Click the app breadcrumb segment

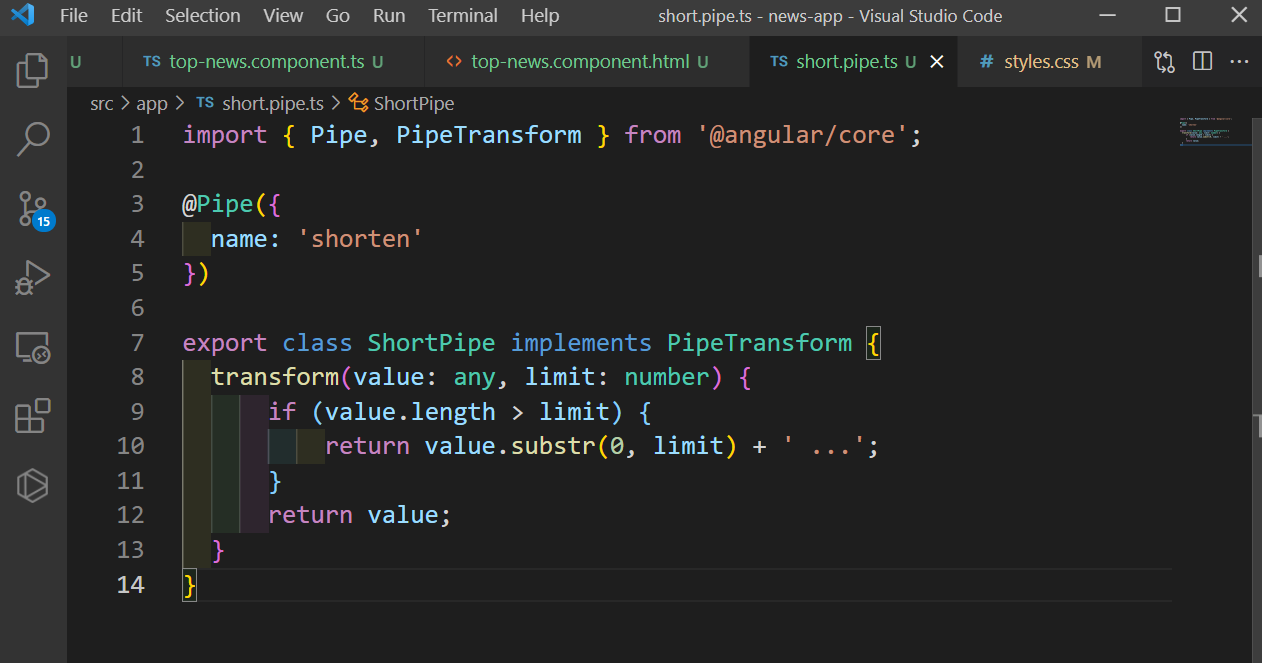152,103
